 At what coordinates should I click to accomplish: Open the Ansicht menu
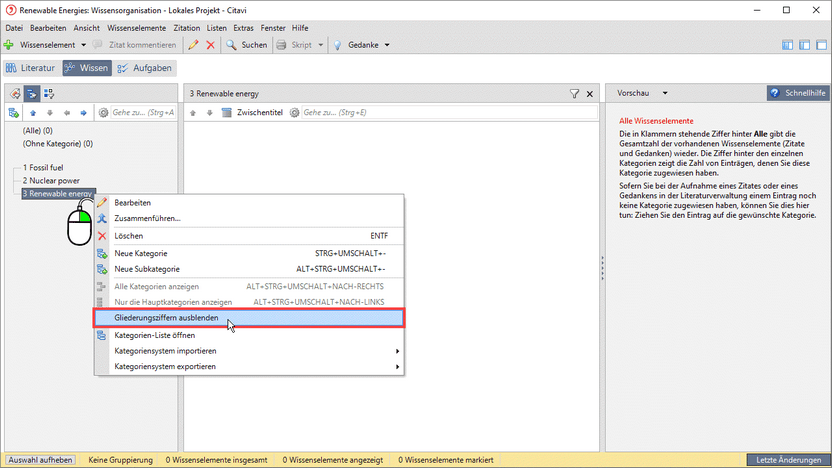click(x=86, y=28)
